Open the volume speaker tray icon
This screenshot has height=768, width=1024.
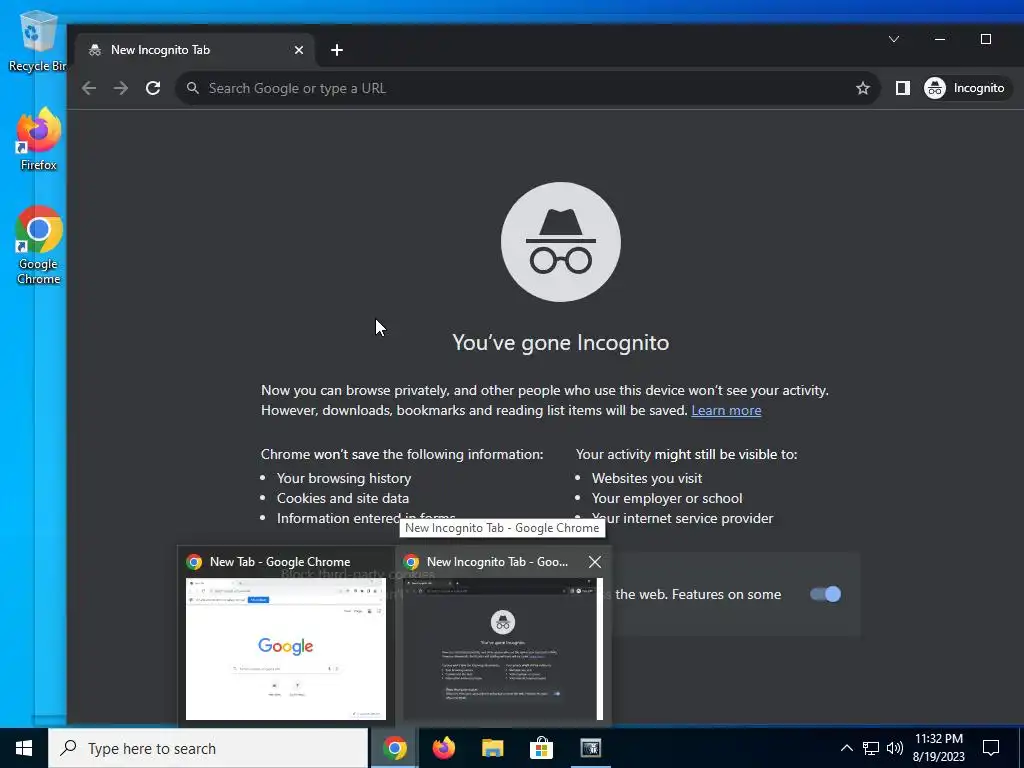[895, 748]
